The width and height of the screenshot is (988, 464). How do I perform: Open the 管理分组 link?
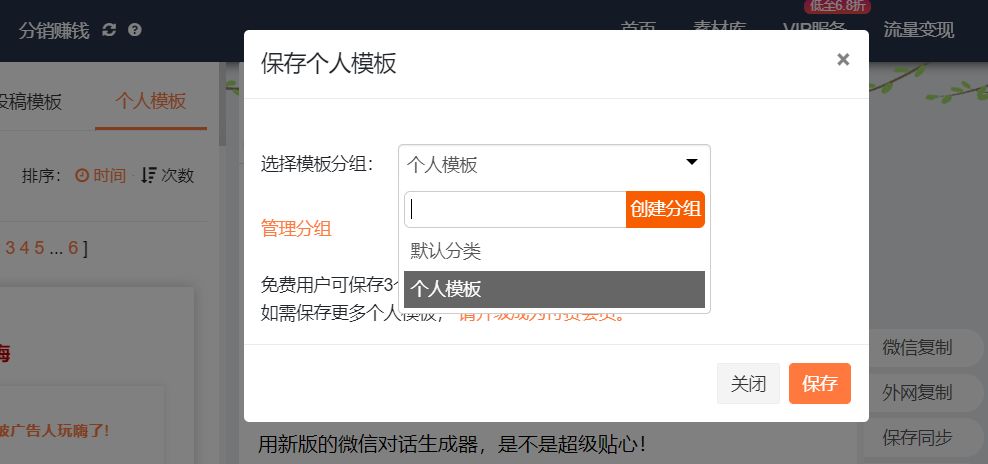(296, 228)
